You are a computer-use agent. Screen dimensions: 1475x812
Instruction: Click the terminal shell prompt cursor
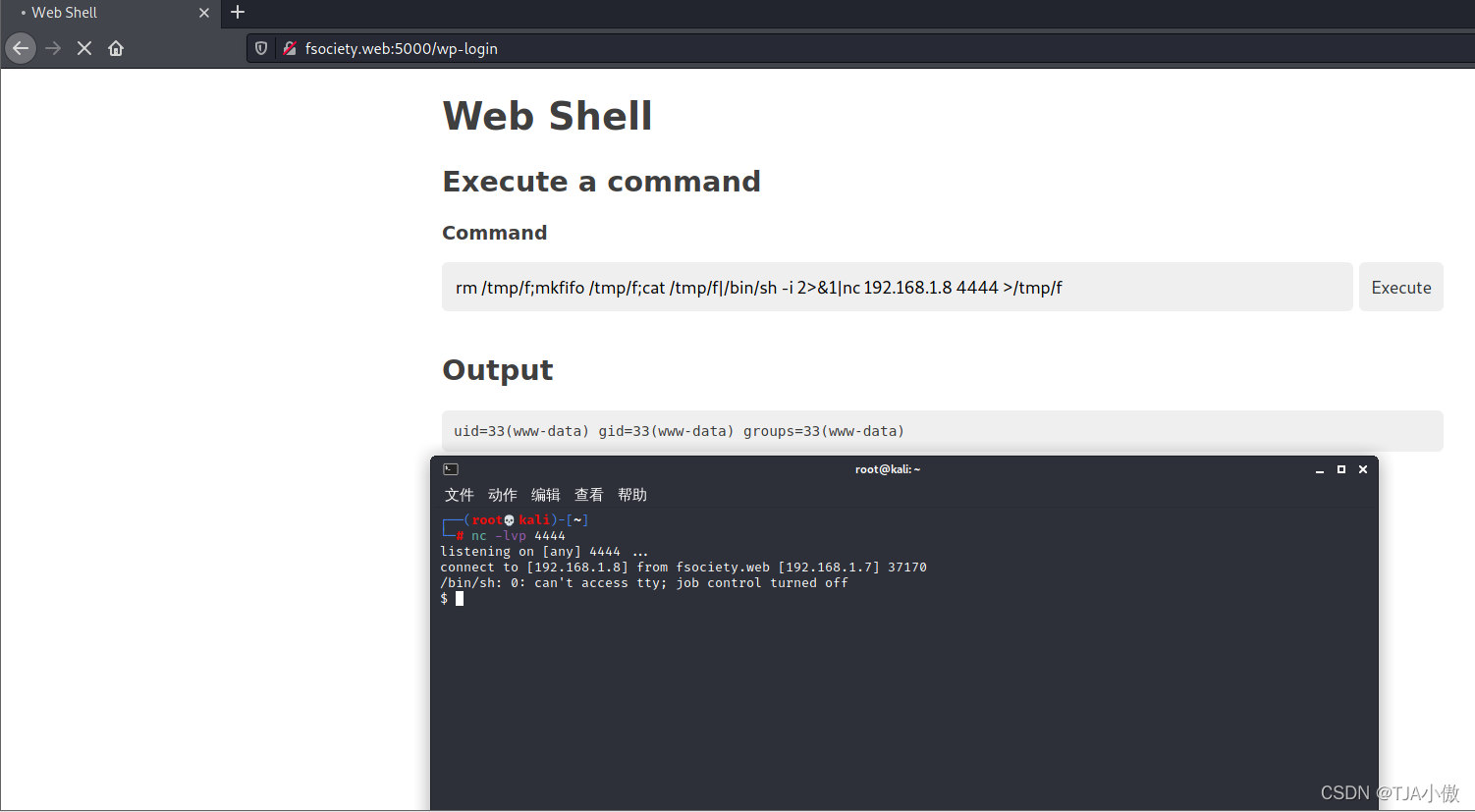[460, 599]
